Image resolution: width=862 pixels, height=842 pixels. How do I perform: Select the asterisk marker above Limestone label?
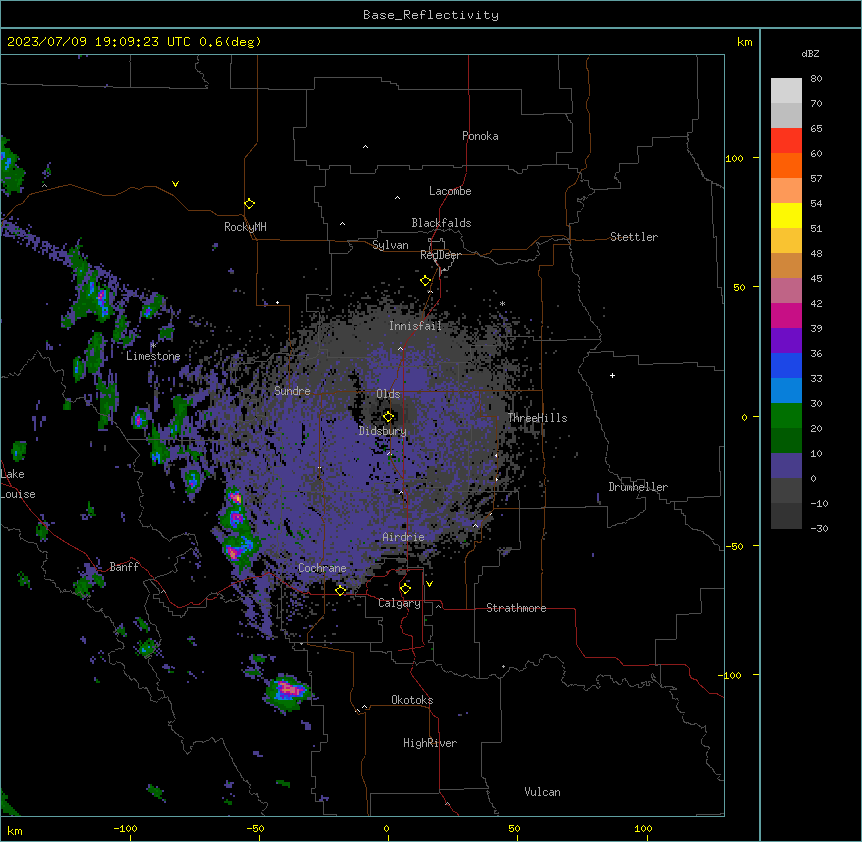[153, 345]
